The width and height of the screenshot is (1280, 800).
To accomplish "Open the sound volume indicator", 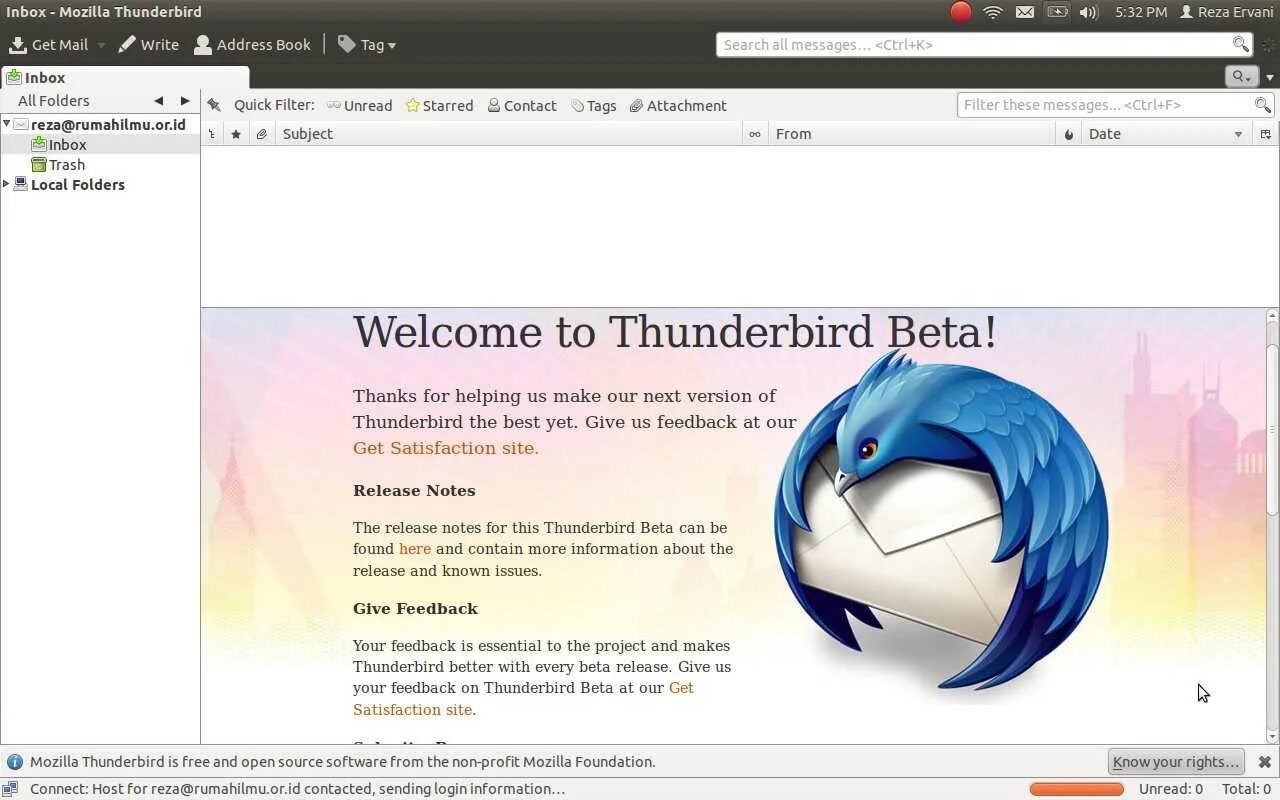I will tap(1089, 12).
